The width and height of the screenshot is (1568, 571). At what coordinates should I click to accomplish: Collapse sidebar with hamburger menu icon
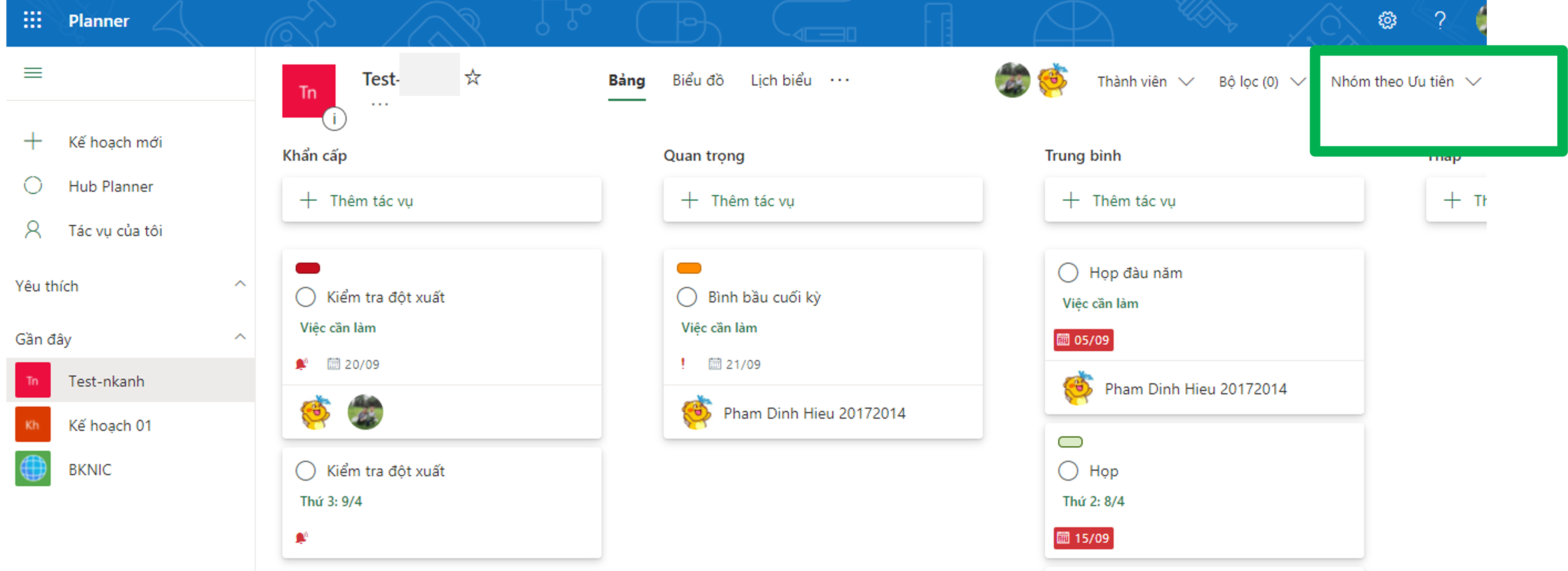(x=33, y=73)
